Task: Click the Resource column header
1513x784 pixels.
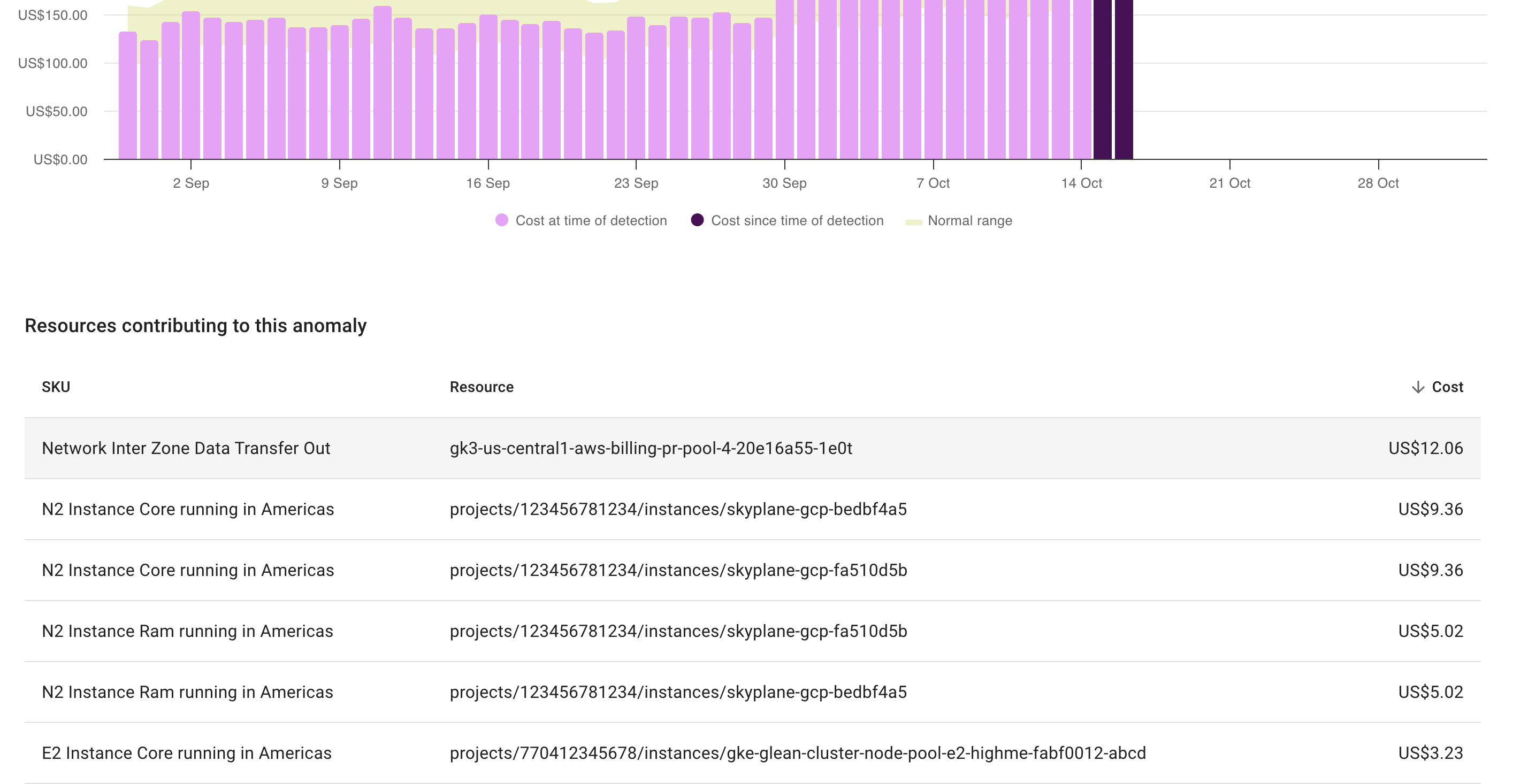Action: 482,387
